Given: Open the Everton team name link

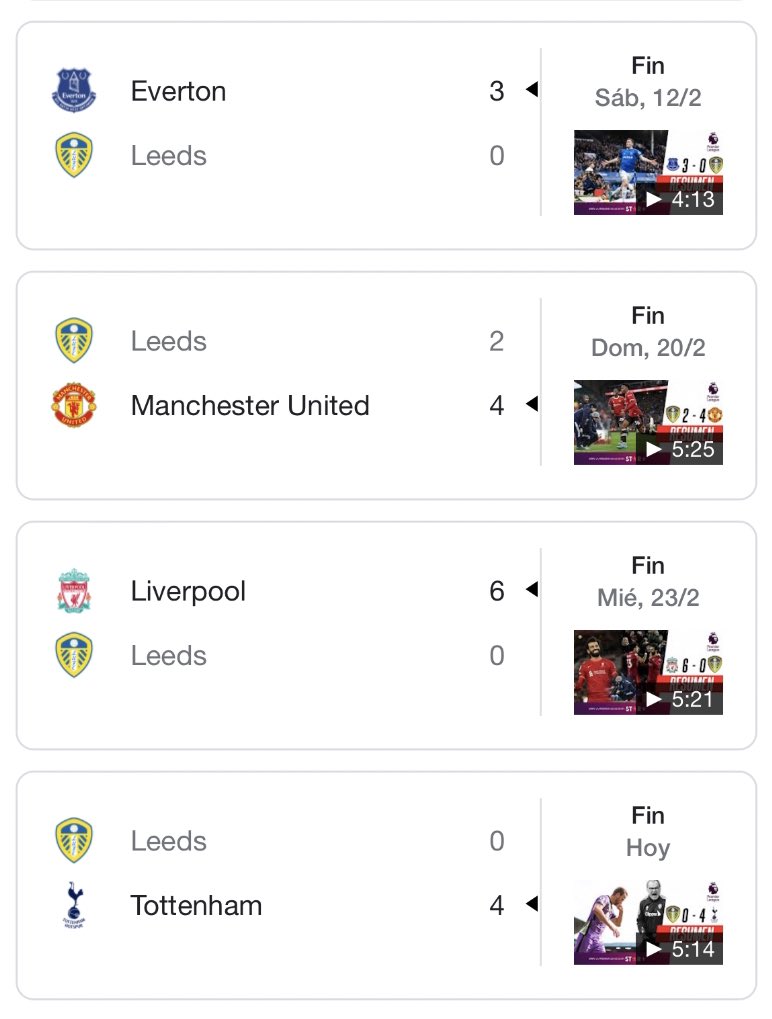Looking at the screenshot, I should (178, 91).
